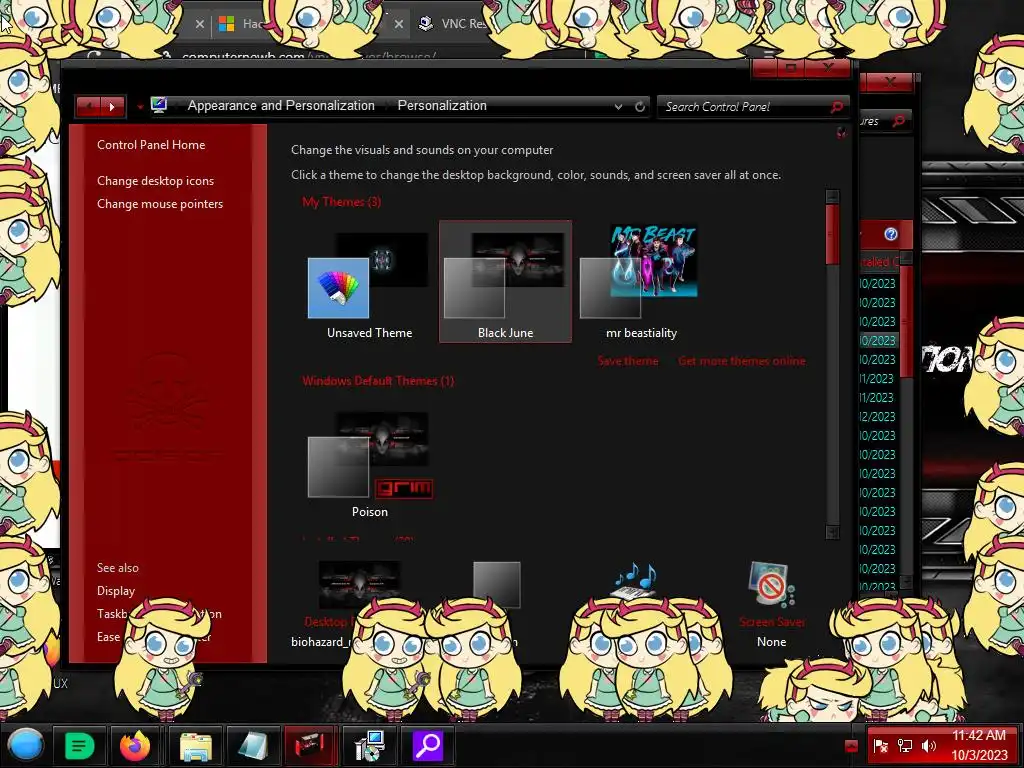Launch Firefox from the taskbar
This screenshot has height=768, width=1024.
(x=135, y=745)
